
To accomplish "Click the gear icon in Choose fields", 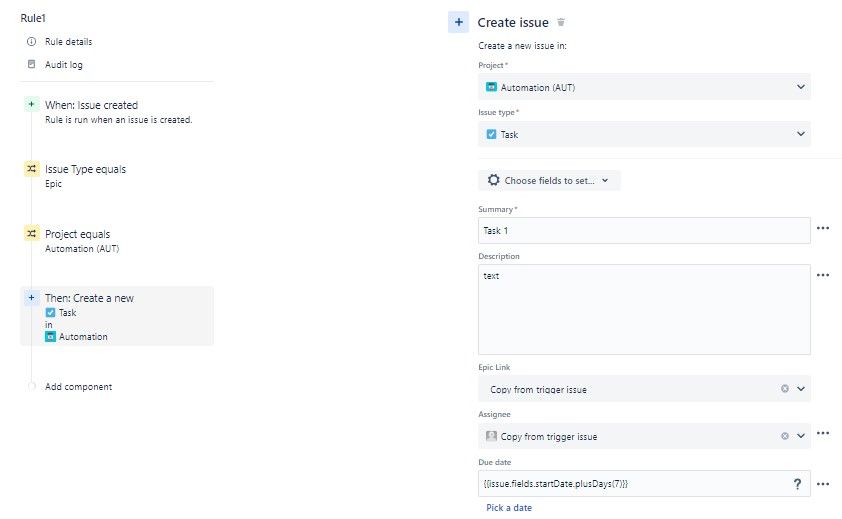I will point(493,180).
